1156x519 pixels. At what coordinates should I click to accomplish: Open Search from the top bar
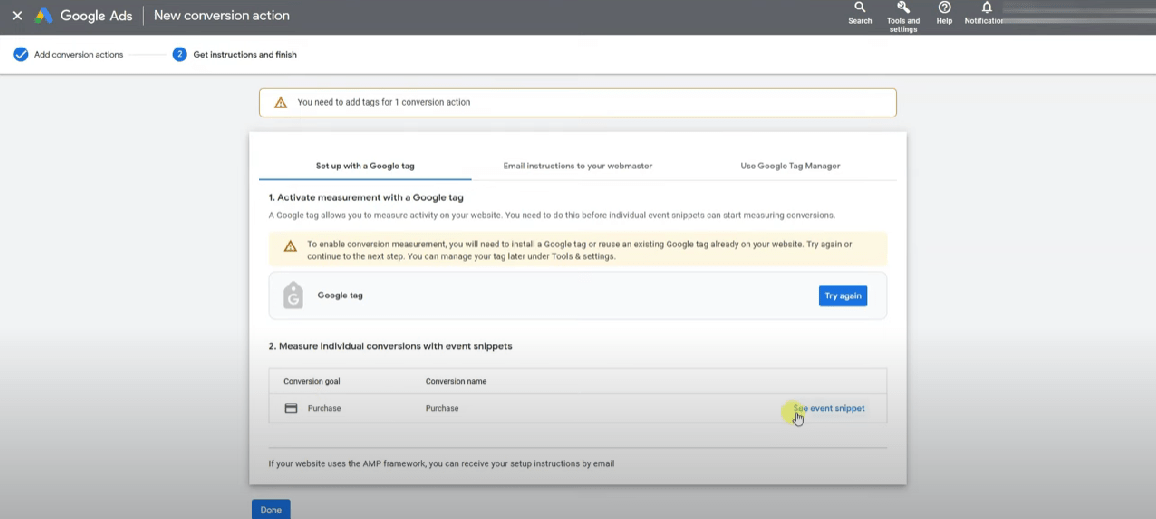click(860, 12)
